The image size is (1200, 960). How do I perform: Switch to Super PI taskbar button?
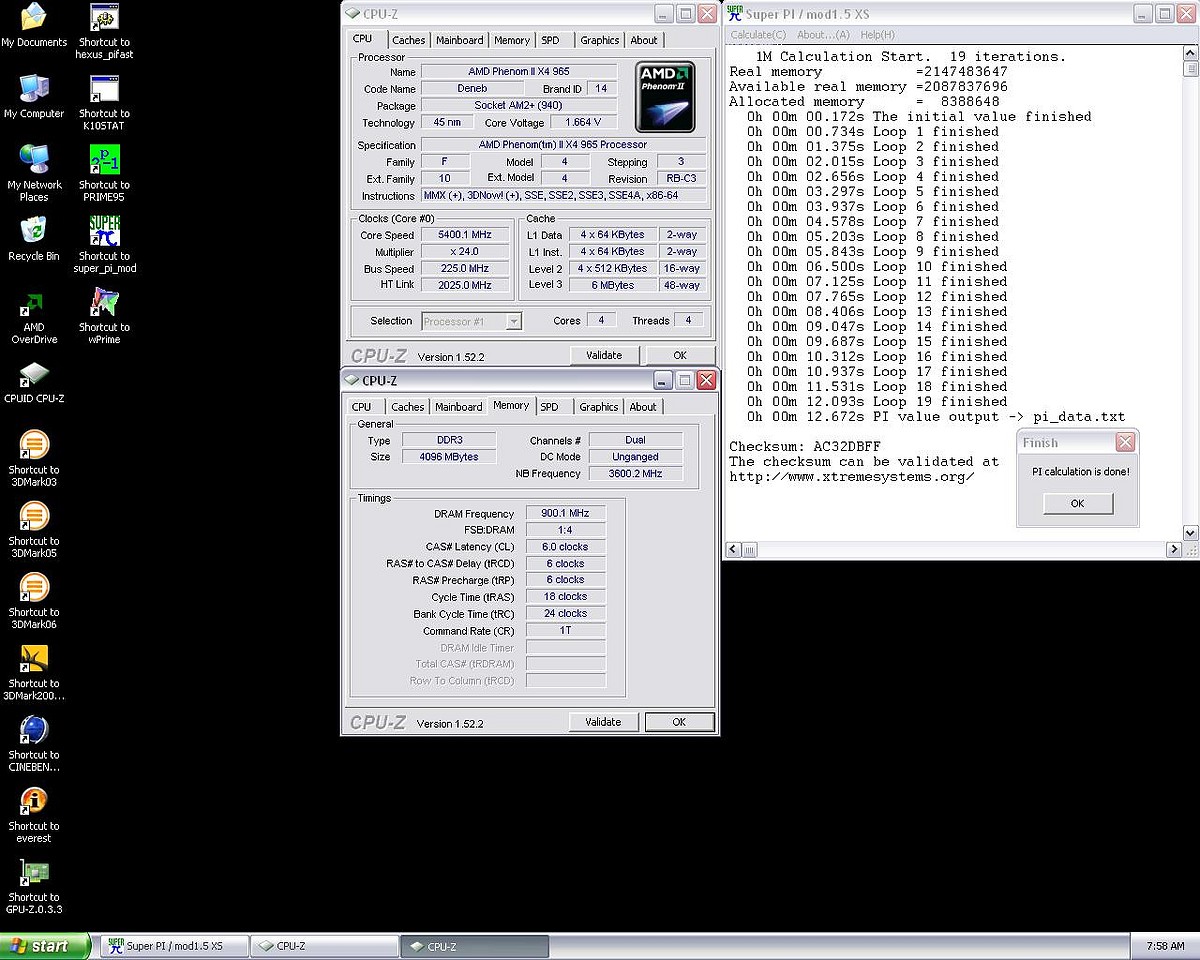point(174,946)
